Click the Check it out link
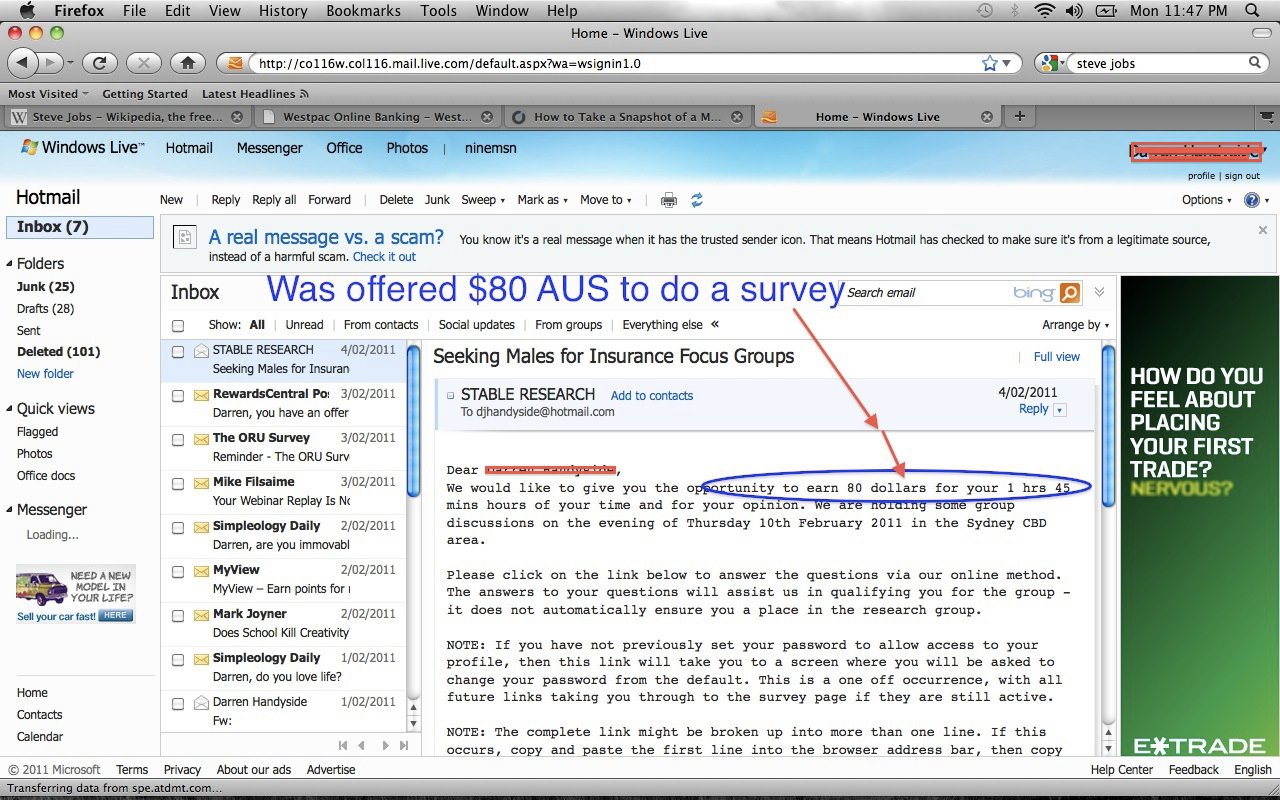 pos(384,257)
